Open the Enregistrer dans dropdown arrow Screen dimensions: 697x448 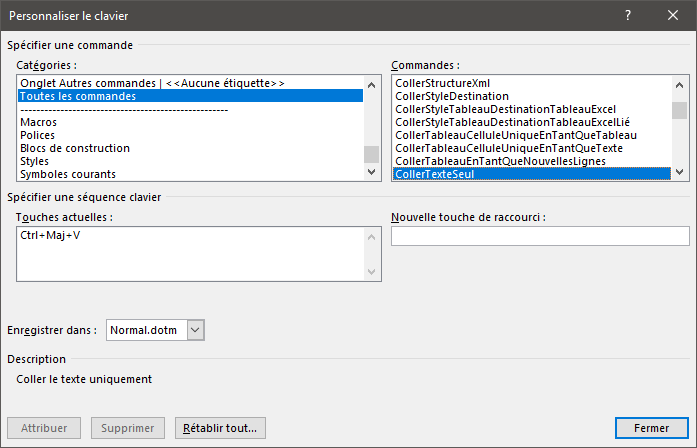(195, 330)
